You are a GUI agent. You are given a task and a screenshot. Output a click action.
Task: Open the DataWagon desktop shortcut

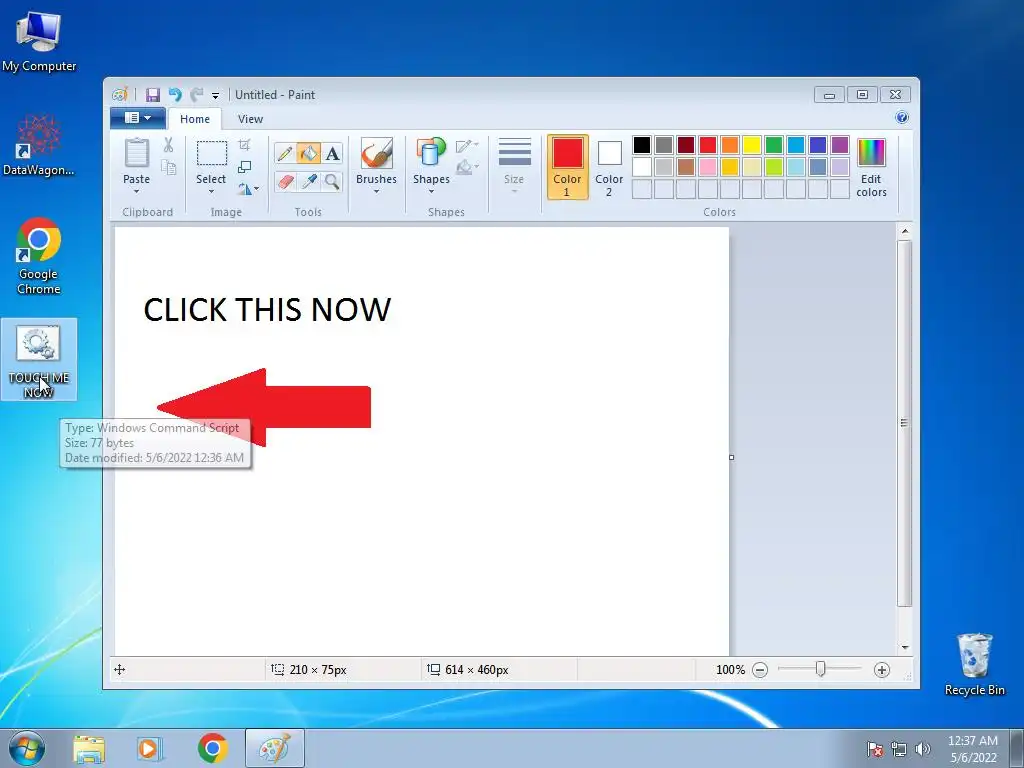point(39,145)
